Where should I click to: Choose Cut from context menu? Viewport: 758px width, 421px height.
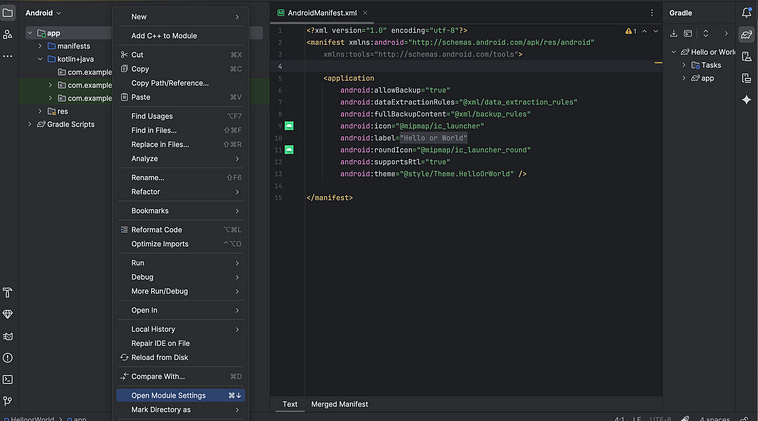(x=180, y=55)
